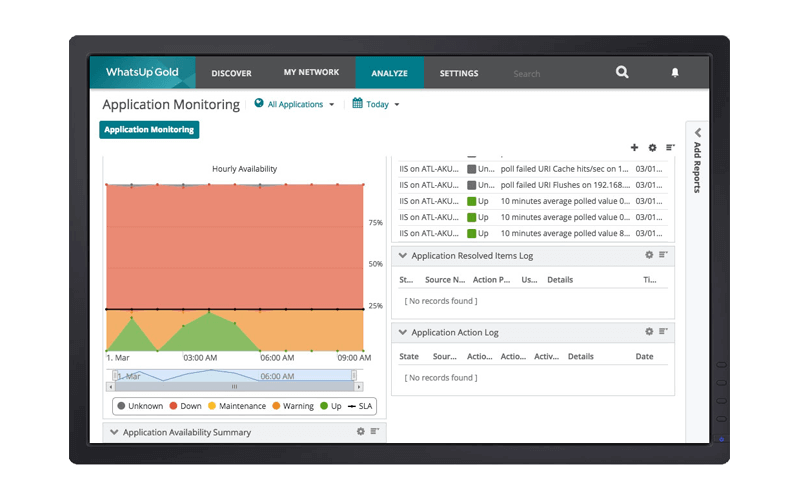Collapse Application Availability Summary panel
800x500 pixels.
(114, 432)
